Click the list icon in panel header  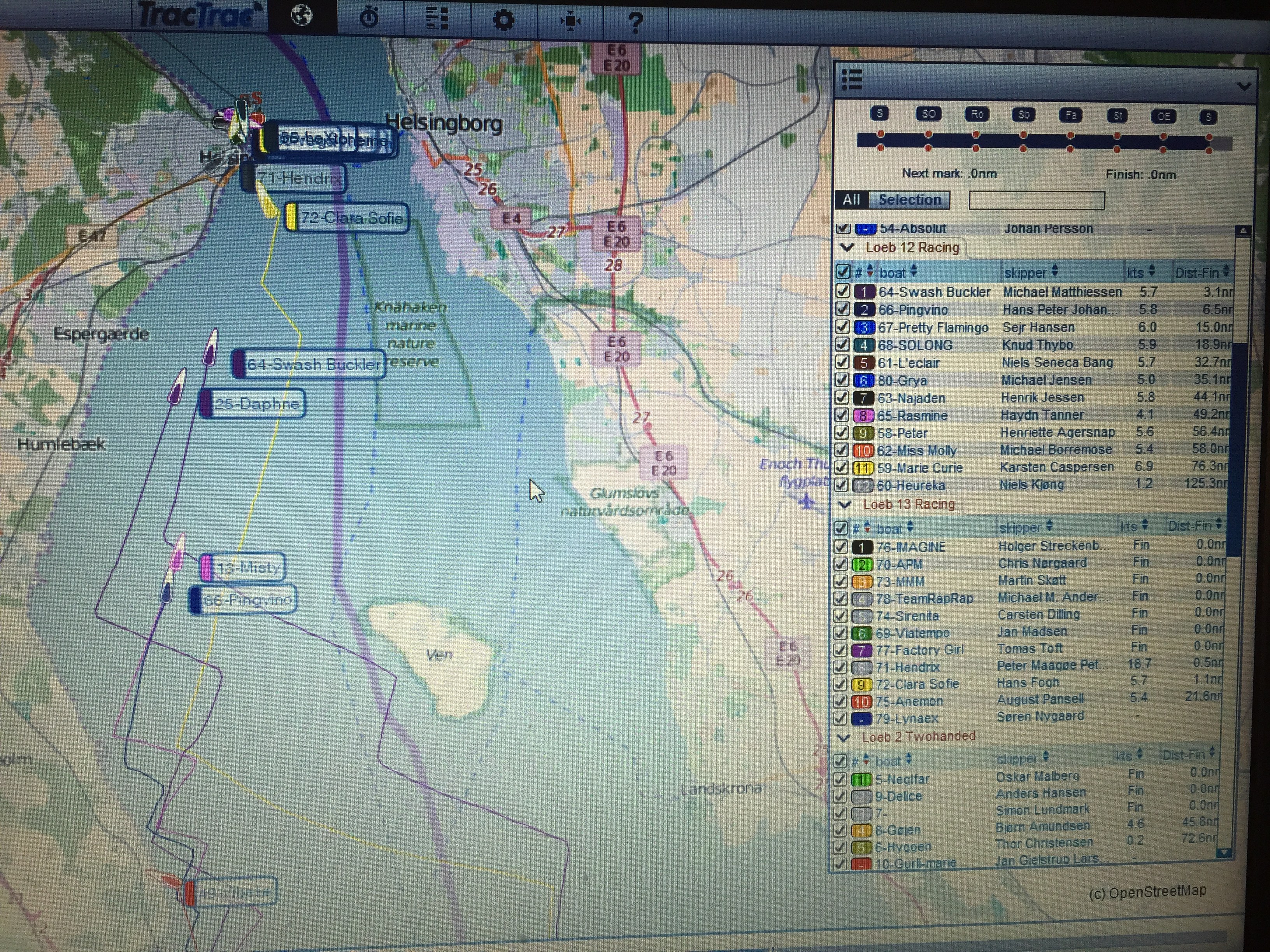(852, 80)
